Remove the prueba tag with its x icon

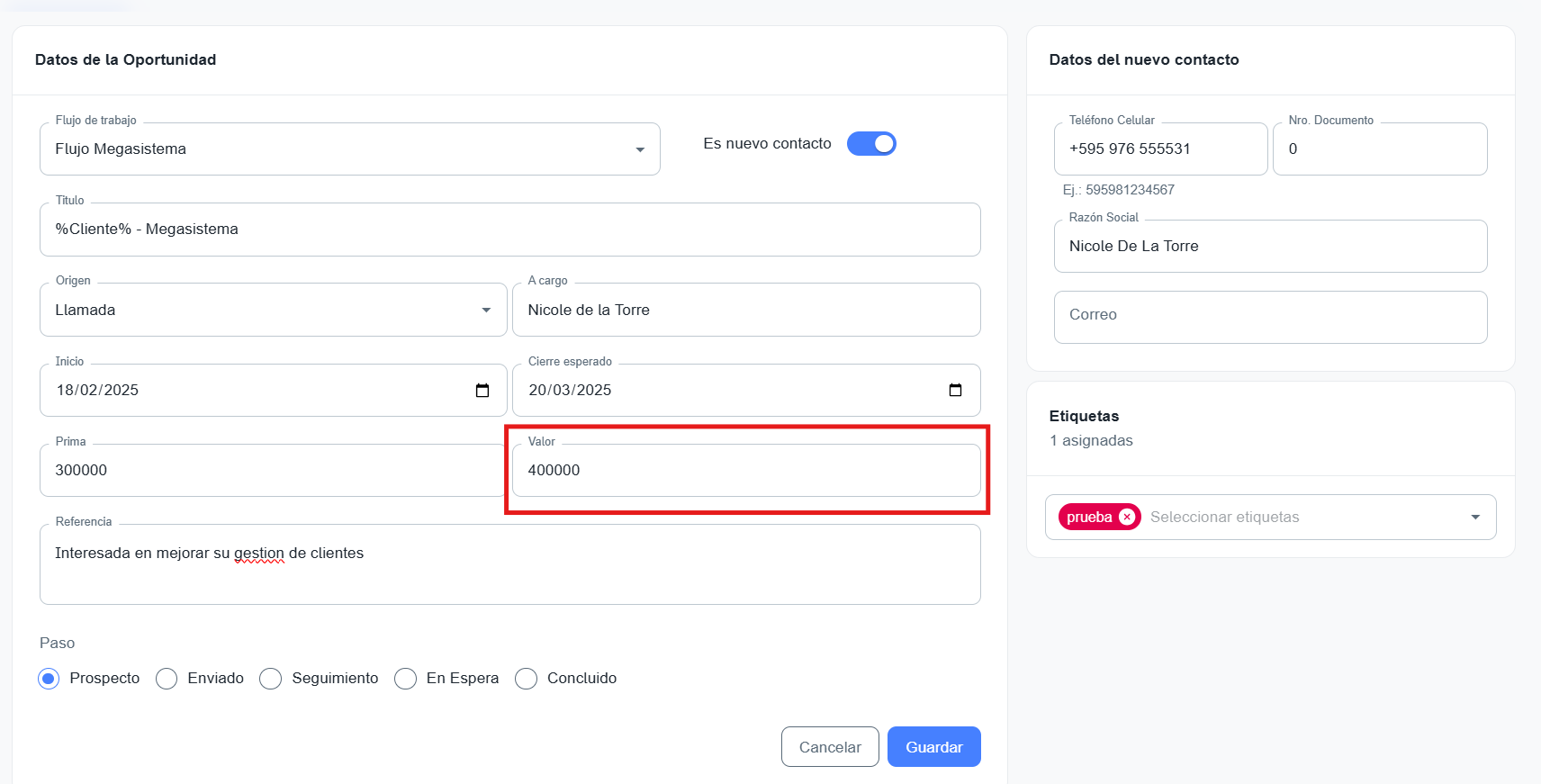pos(1127,518)
